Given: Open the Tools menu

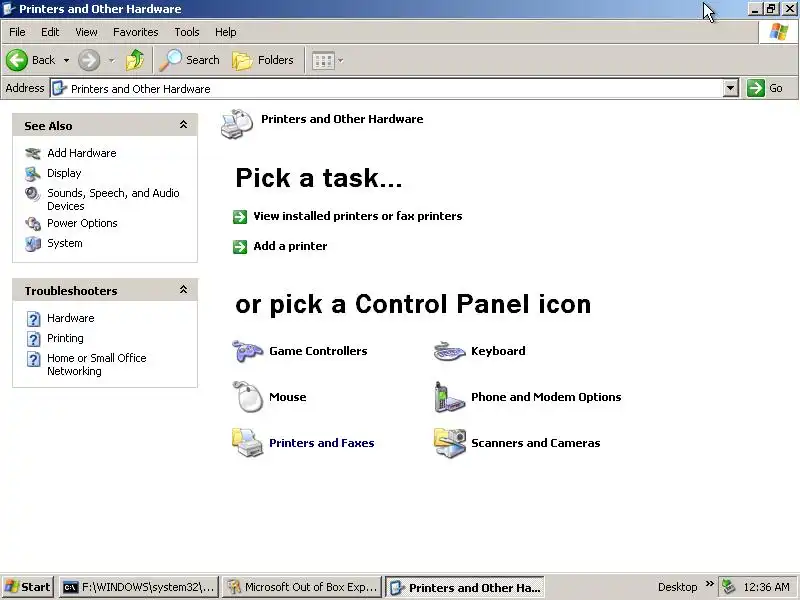Looking at the screenshot, I should (x=187, y=32).
